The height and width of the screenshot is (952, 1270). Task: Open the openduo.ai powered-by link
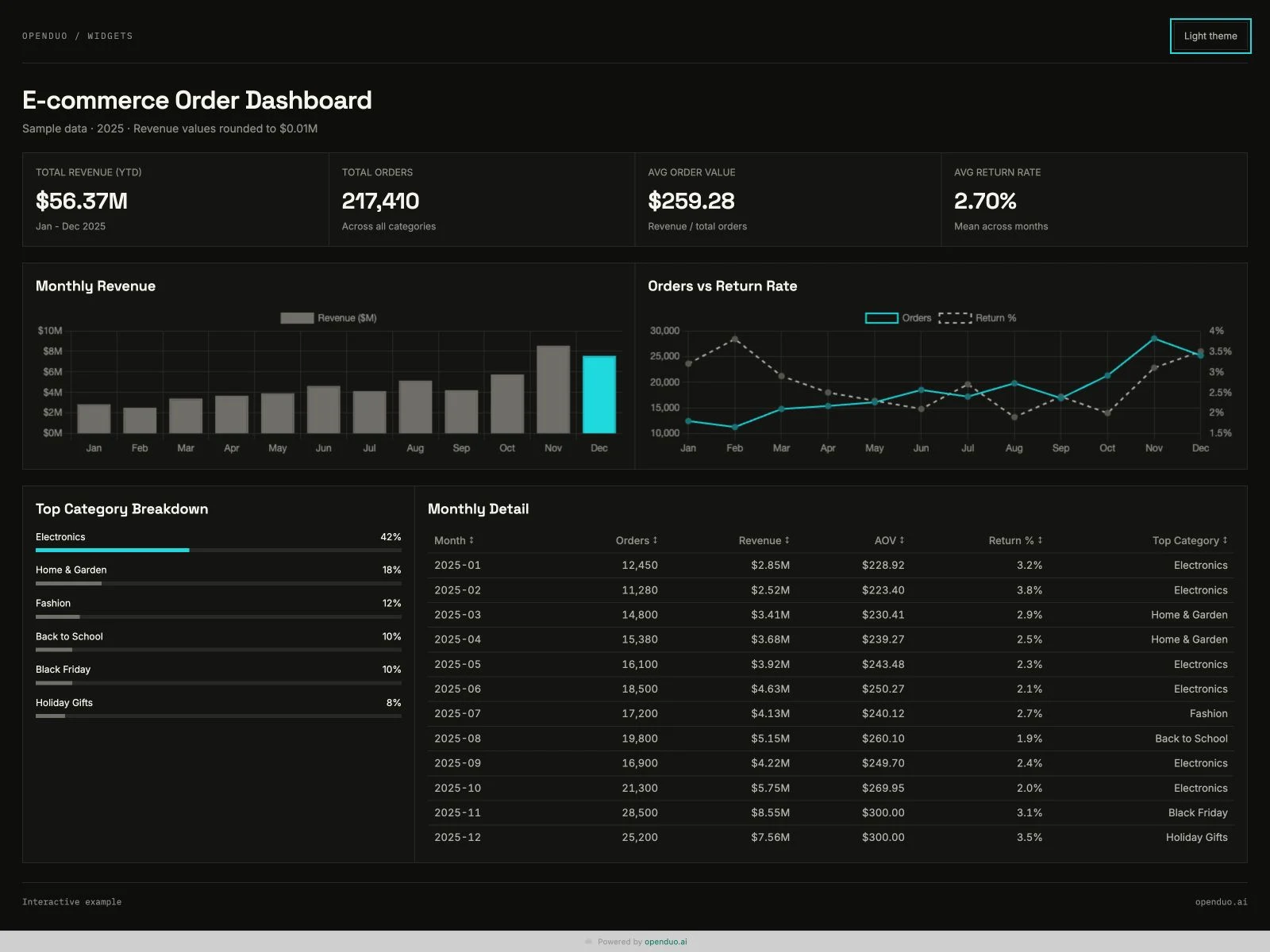point(666,942)
